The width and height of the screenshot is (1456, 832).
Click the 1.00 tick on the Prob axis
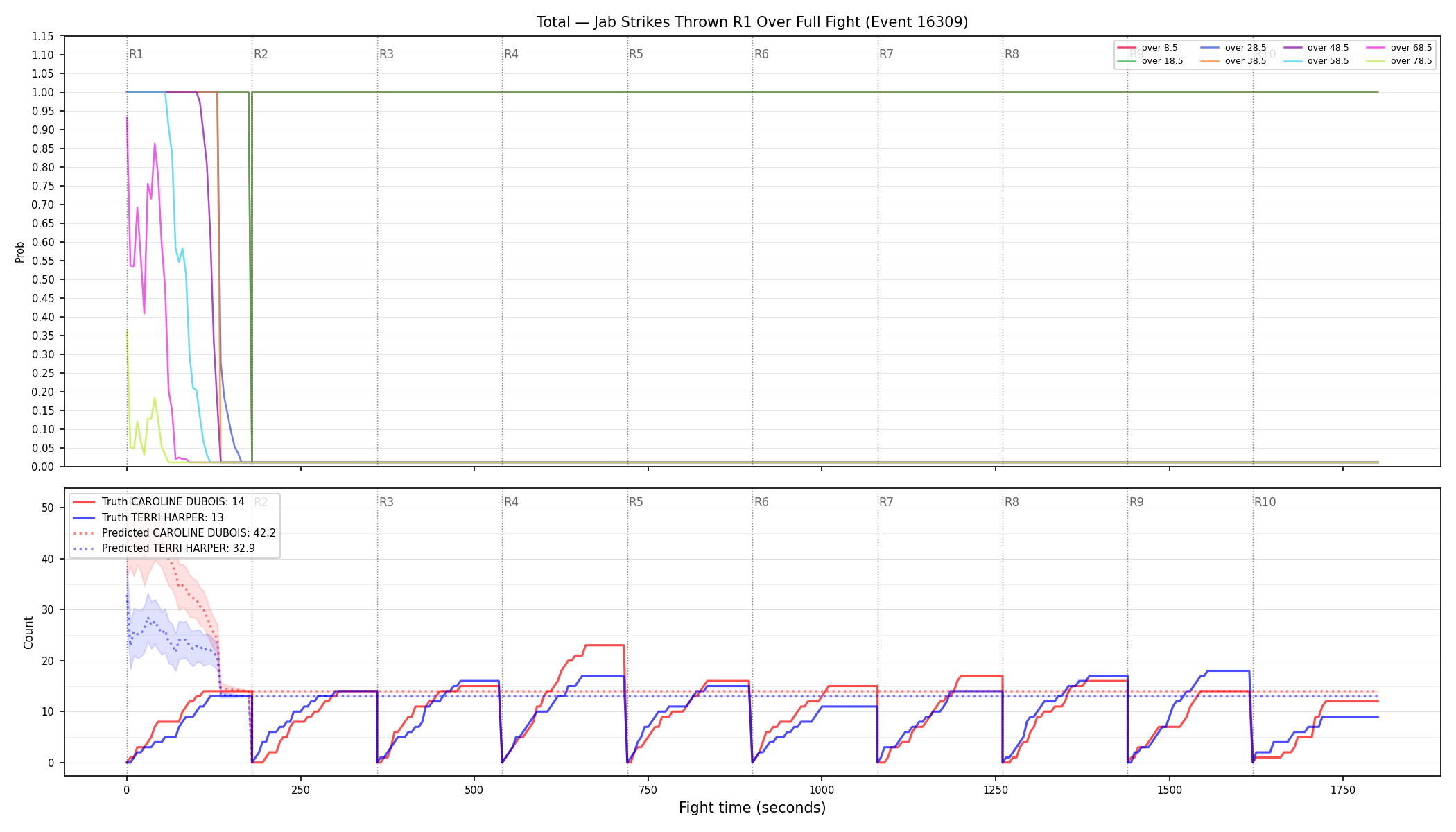pos(43,93)
